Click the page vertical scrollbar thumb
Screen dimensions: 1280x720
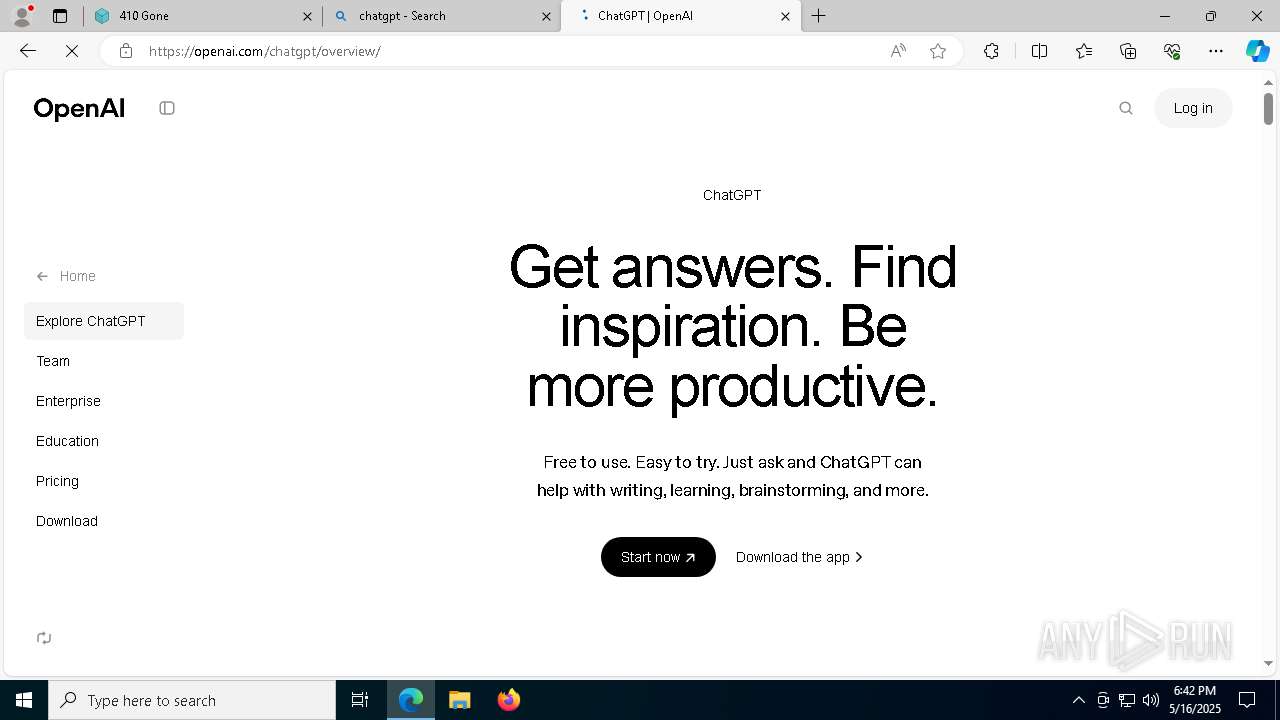pos(1268,108)
